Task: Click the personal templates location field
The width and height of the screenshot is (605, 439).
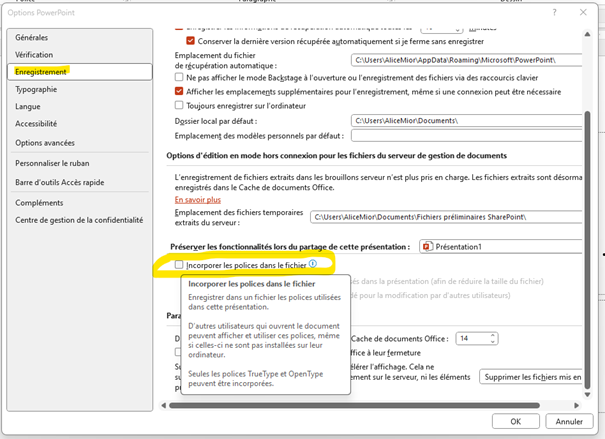Action: click(466, 135)
